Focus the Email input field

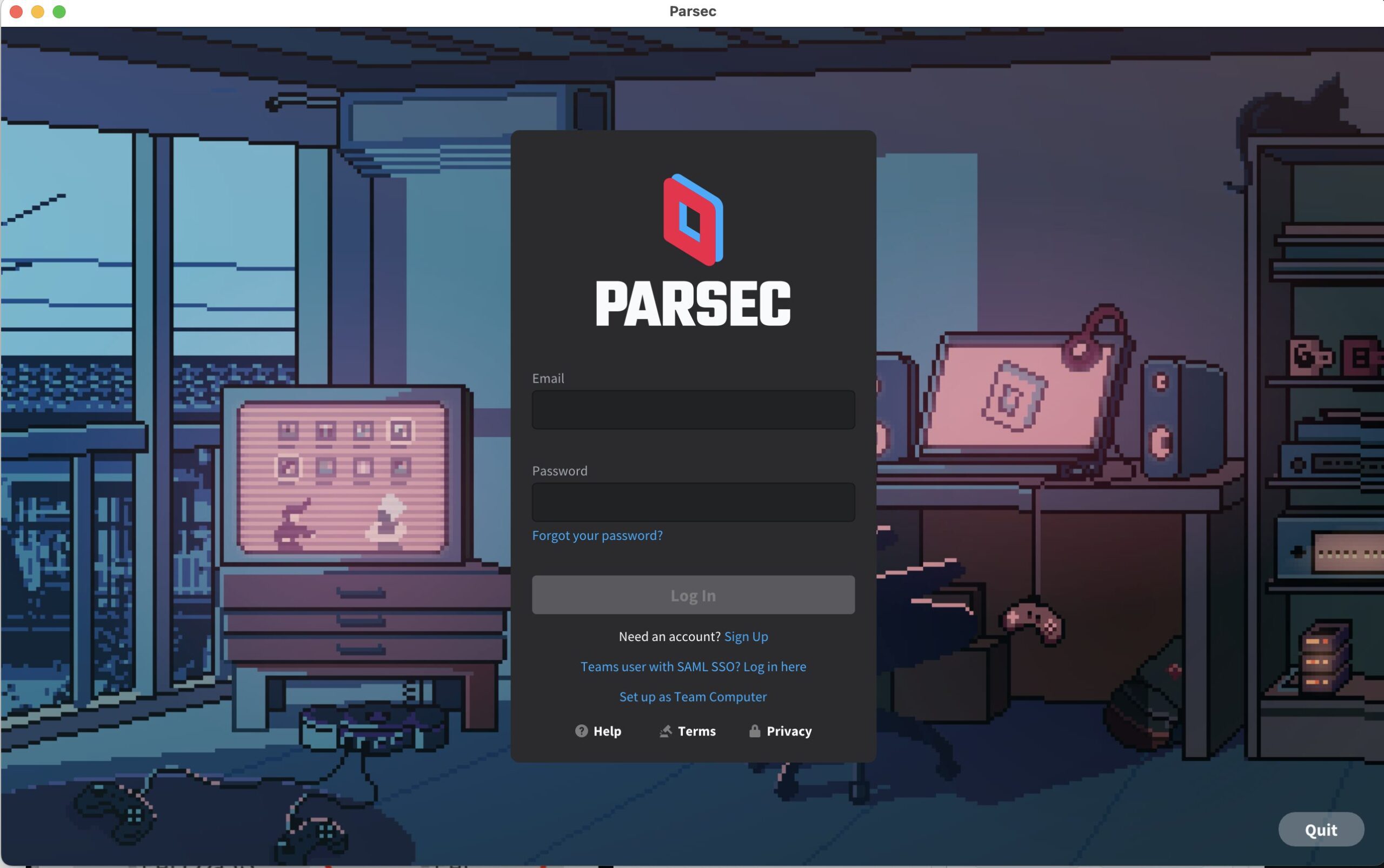click(693, 410)
